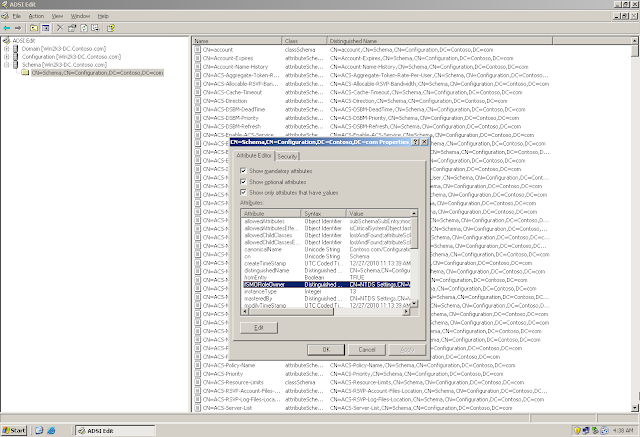
Task: Sort list by the Class column header
Action: pyautogui.click(x=304, y=41)
